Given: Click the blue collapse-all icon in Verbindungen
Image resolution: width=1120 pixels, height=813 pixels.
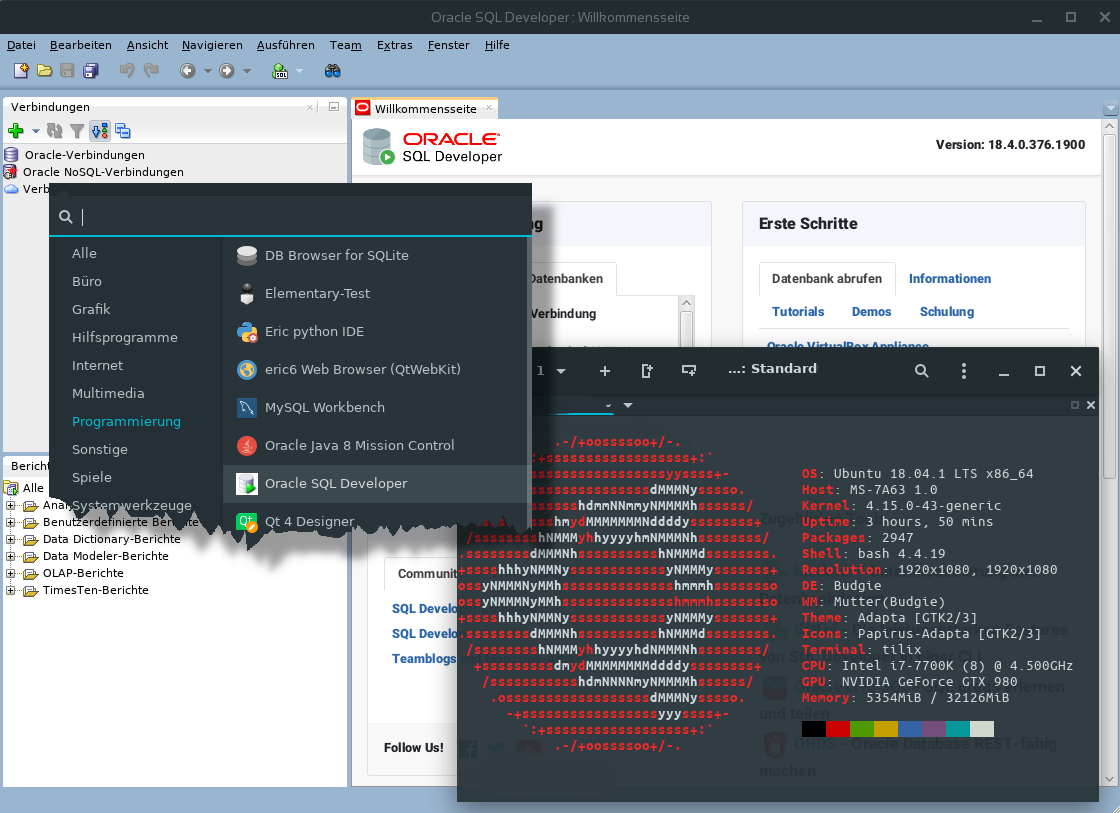Looking at the screenshot, I should pos(123,131).
